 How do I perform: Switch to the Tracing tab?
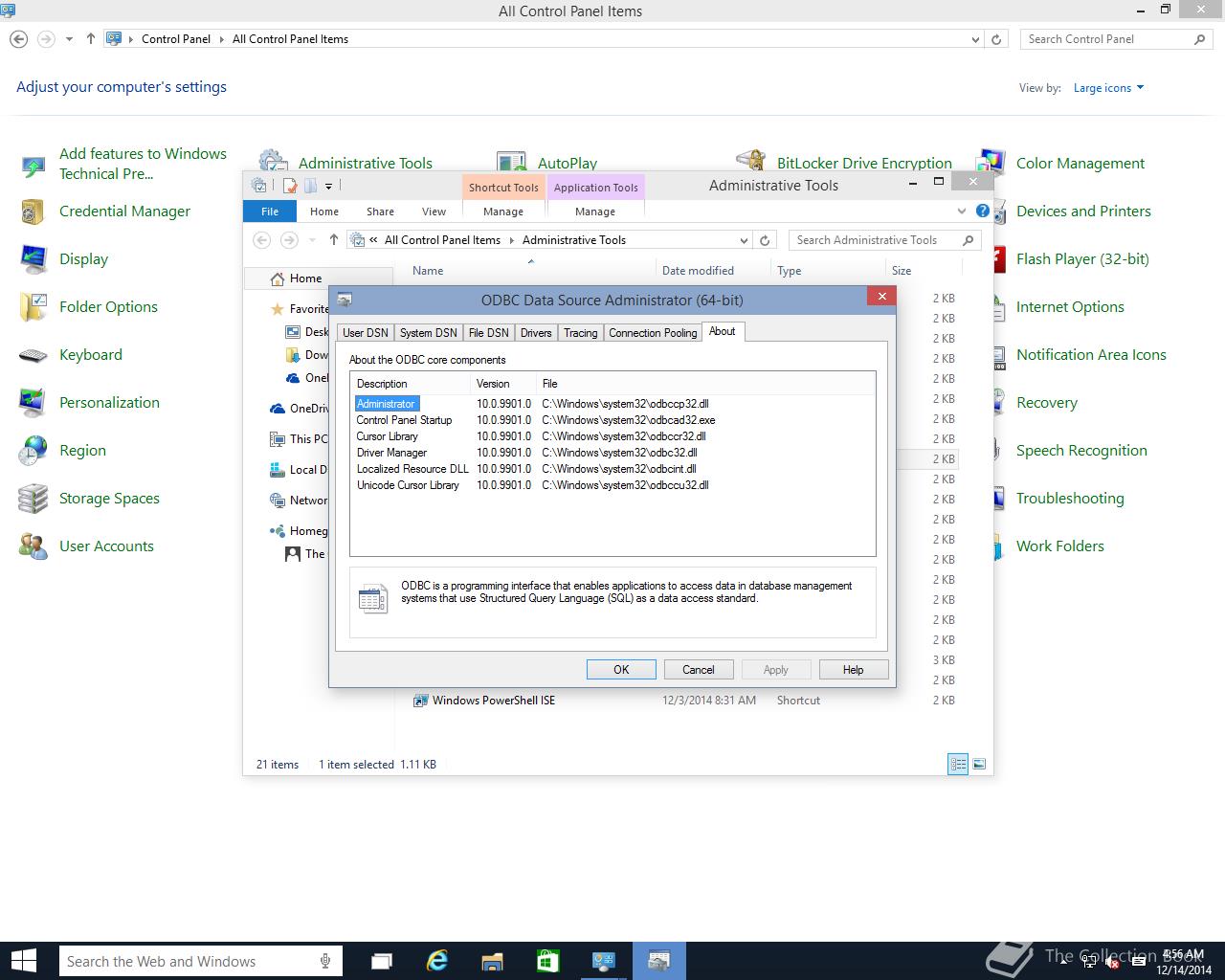[580, 332]
